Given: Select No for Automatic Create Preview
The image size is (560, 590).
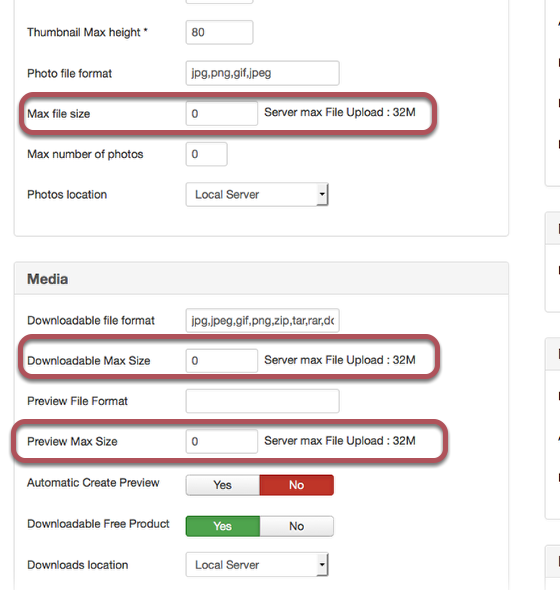Looking at the screenshot, I should click(297, 485).
